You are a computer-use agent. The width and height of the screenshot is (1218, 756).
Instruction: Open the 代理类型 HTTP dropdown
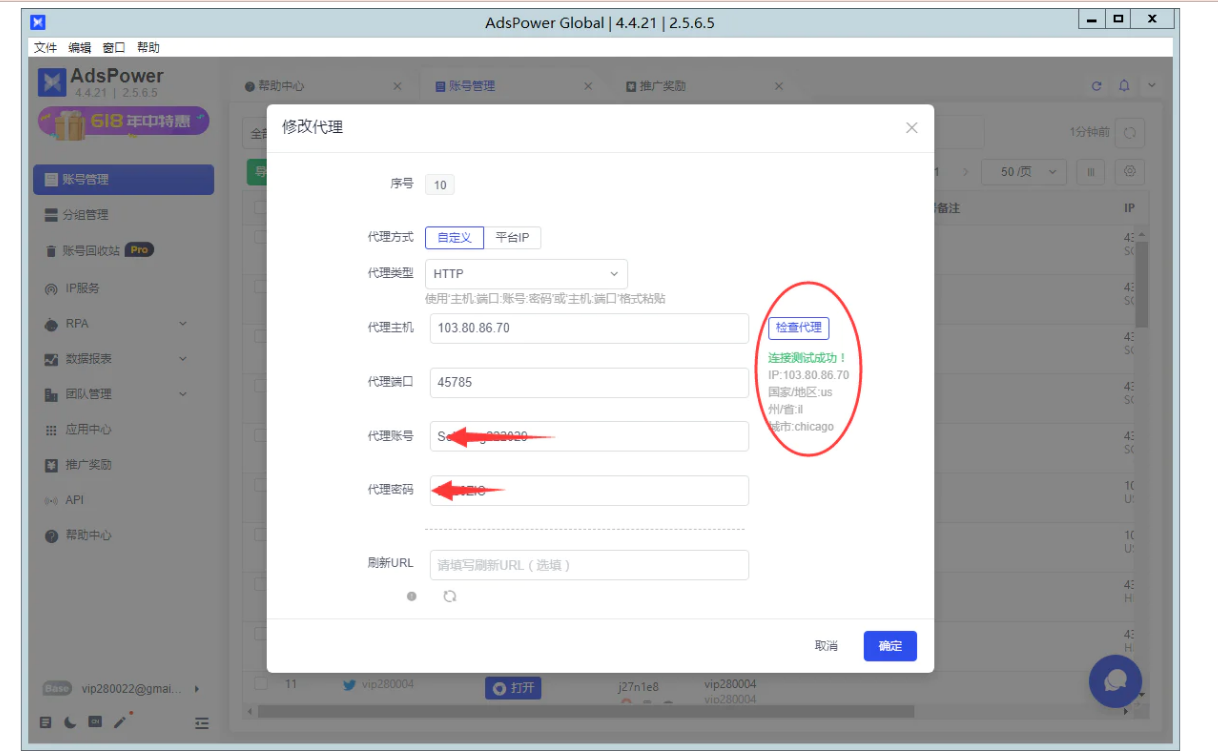[526, 274]
